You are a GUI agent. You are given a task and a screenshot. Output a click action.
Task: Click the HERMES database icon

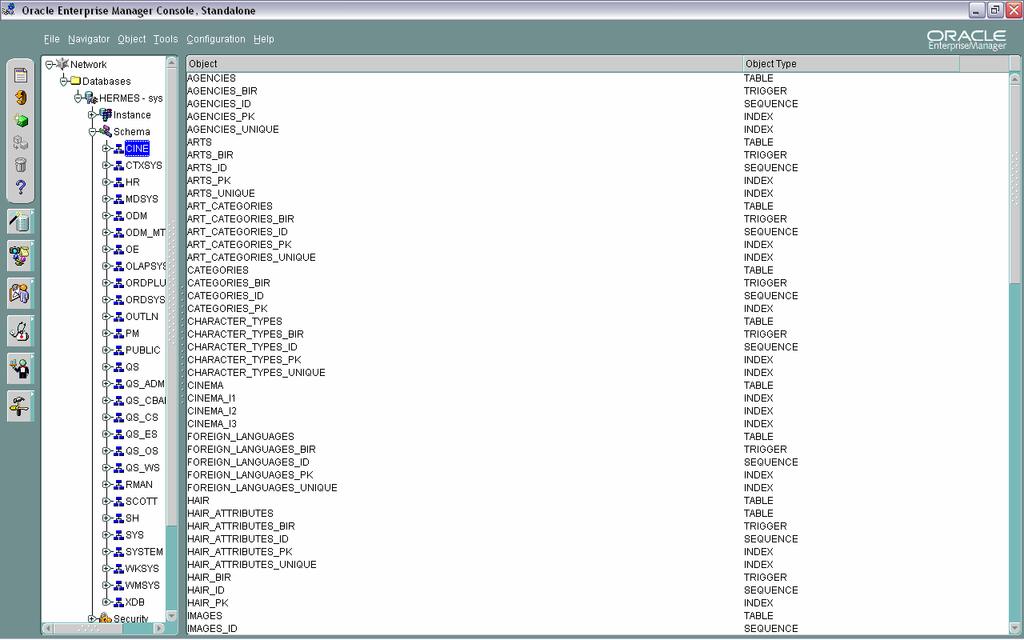pos(91,98)
